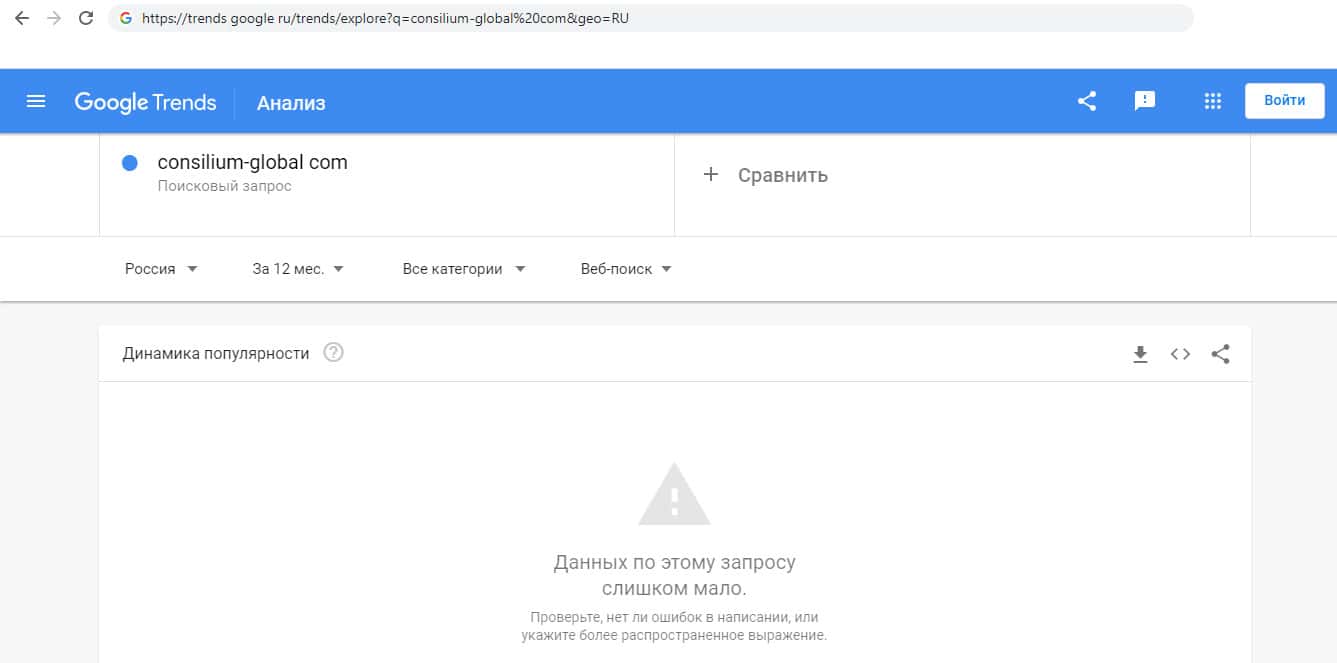Download the popularity chart data as CSV
This screenshot has height=663, width=1337.
pyautogui.click(x=1140, y=354)
